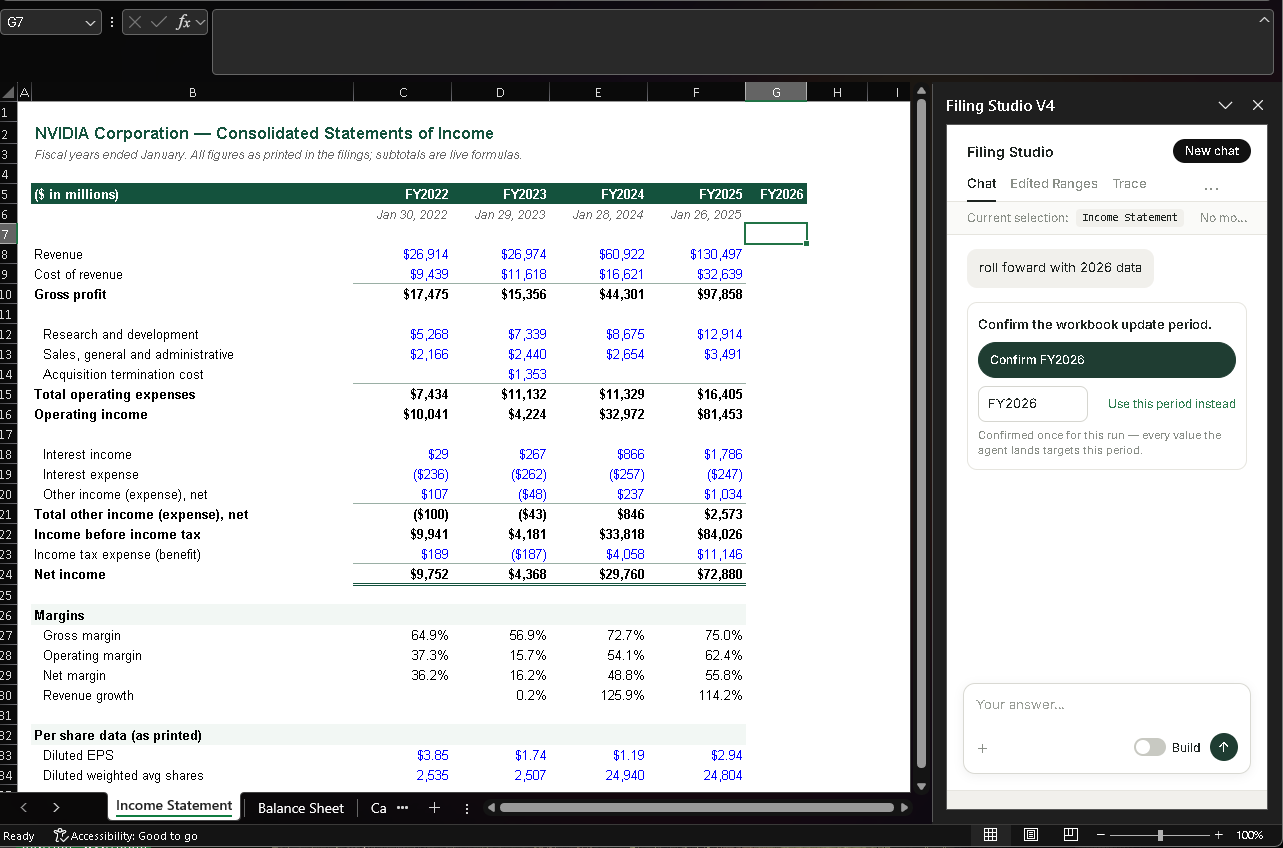Add a new sheet with plus icon
The height and width of the screenshot is (848, 1283).
[x=434, y=808]
